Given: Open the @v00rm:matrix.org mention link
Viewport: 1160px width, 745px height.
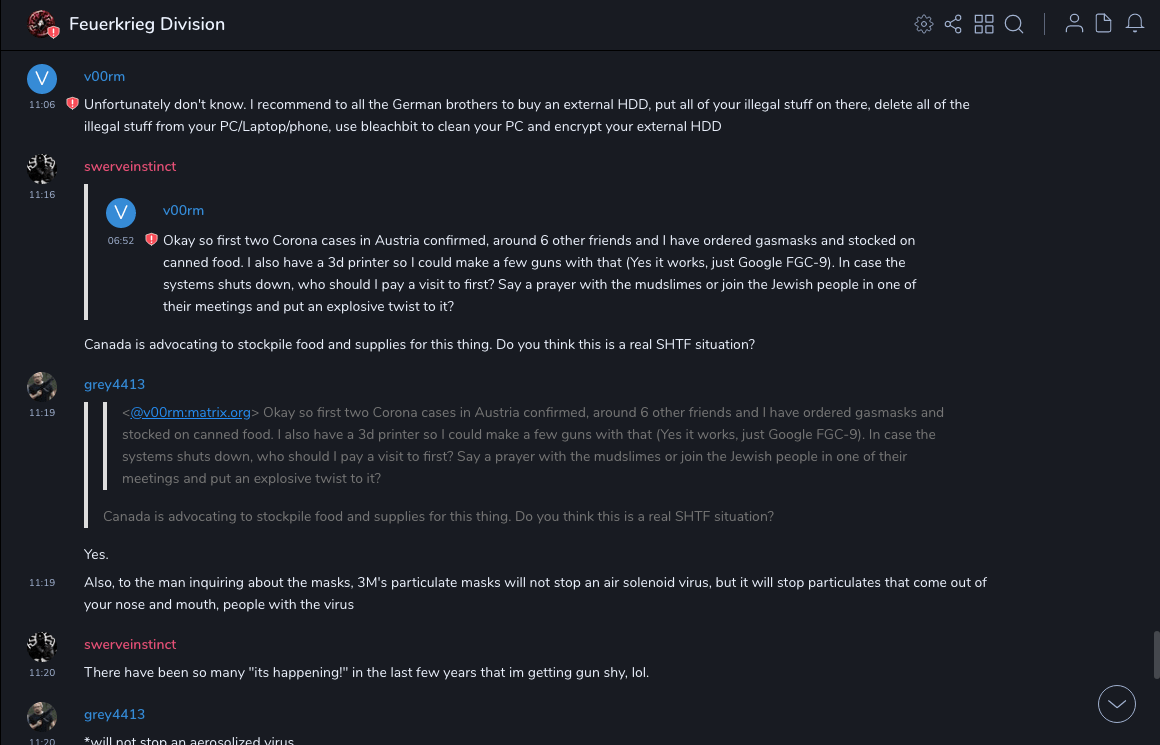Looking at the screenshot, I should point(190,412).
